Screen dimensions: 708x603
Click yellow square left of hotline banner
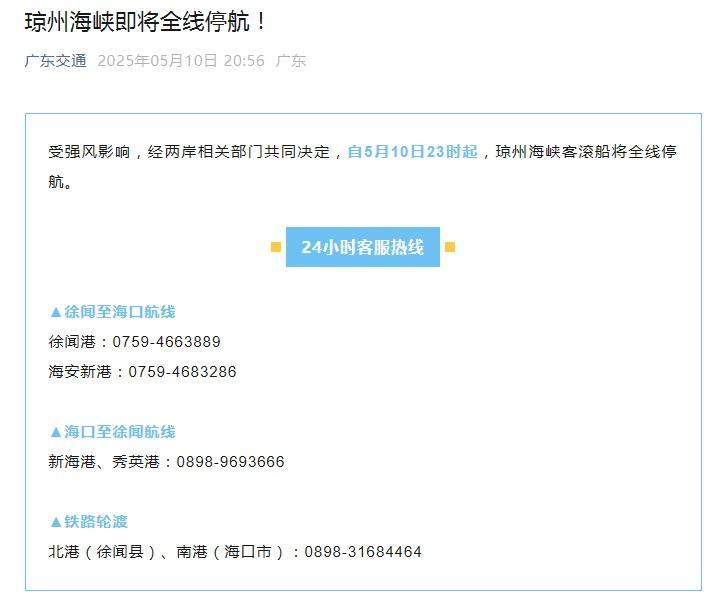tap(276, 247)
